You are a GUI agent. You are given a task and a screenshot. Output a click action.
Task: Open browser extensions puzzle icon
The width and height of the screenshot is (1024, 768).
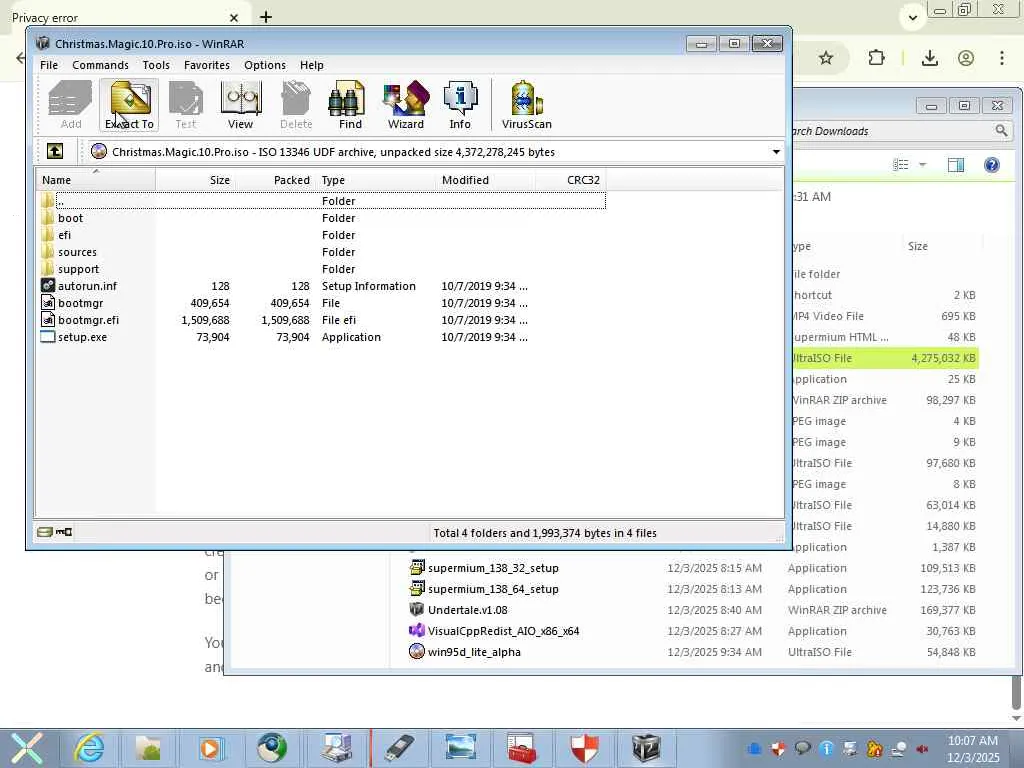click(x=876, y=58)
